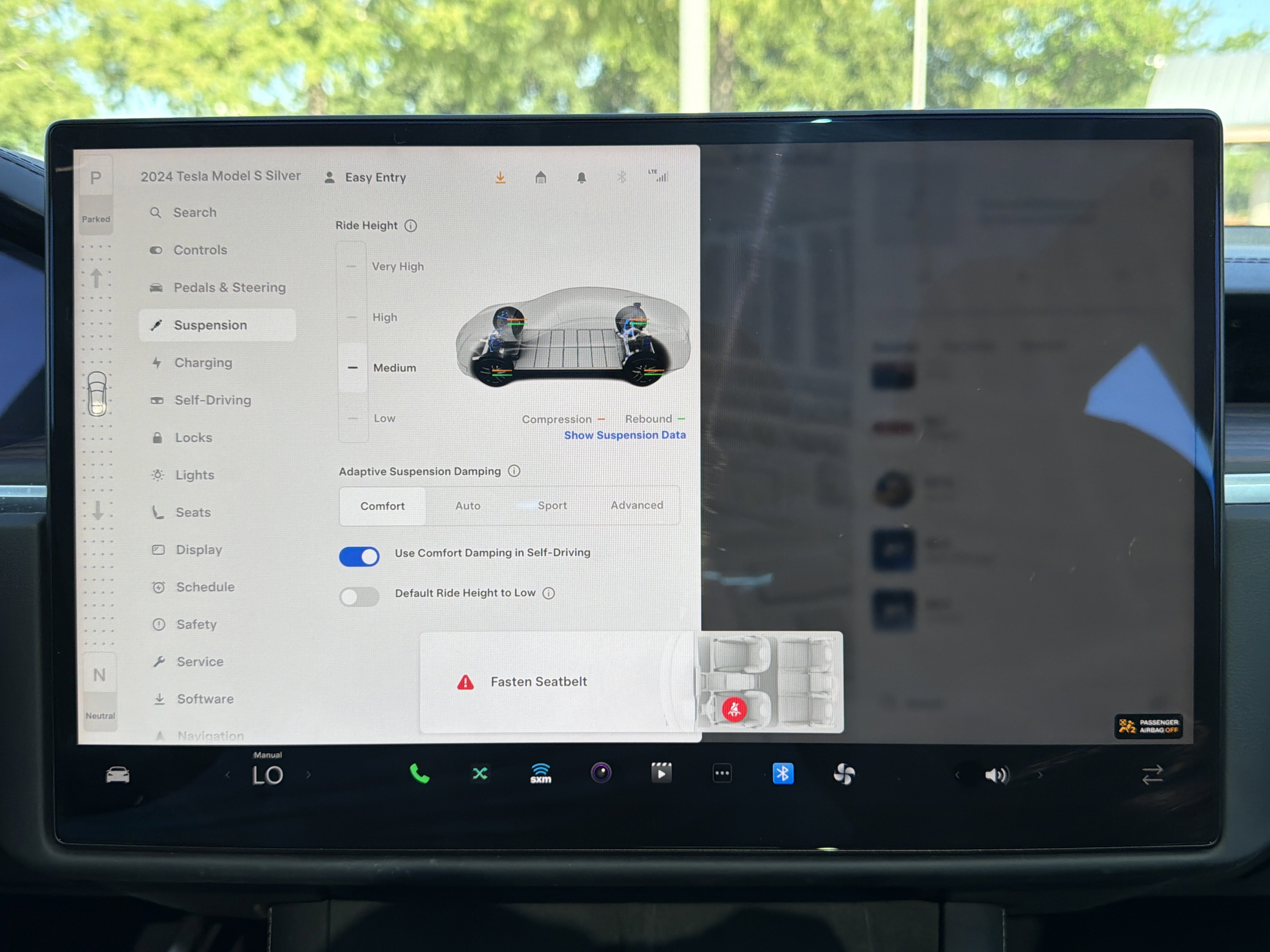This screenshot has height=952, width=1270.
Task: Open the climate fan icon
Action: tap(844, 774)
